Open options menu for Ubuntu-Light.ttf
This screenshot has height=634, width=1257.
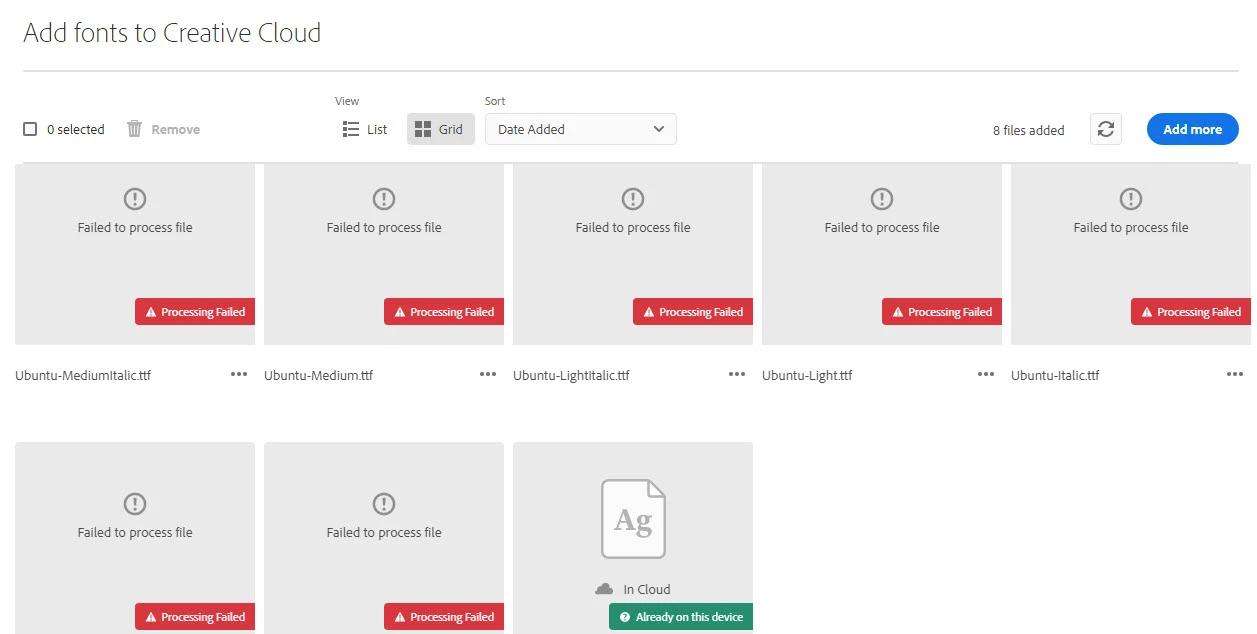tap(986, 374)
